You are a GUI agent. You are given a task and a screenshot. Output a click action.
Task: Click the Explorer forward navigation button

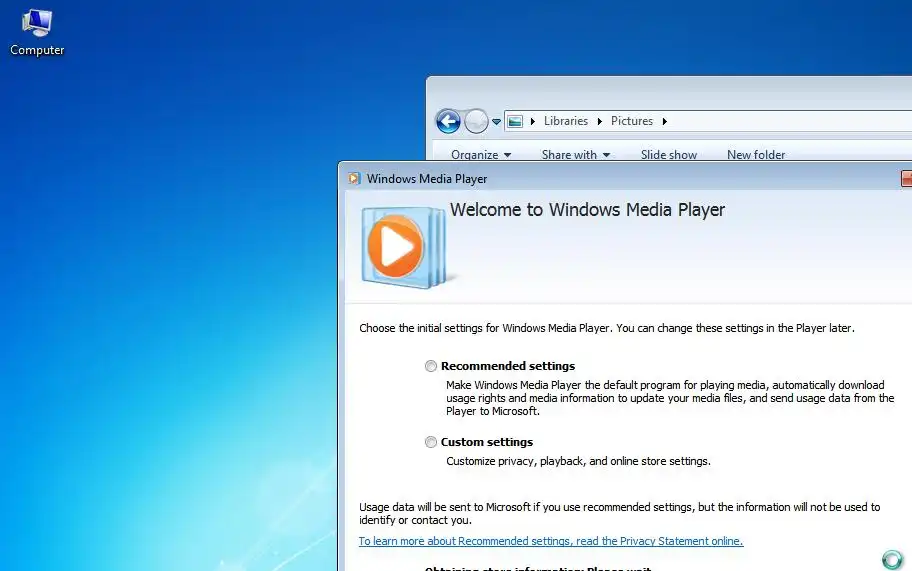point(476,122)
